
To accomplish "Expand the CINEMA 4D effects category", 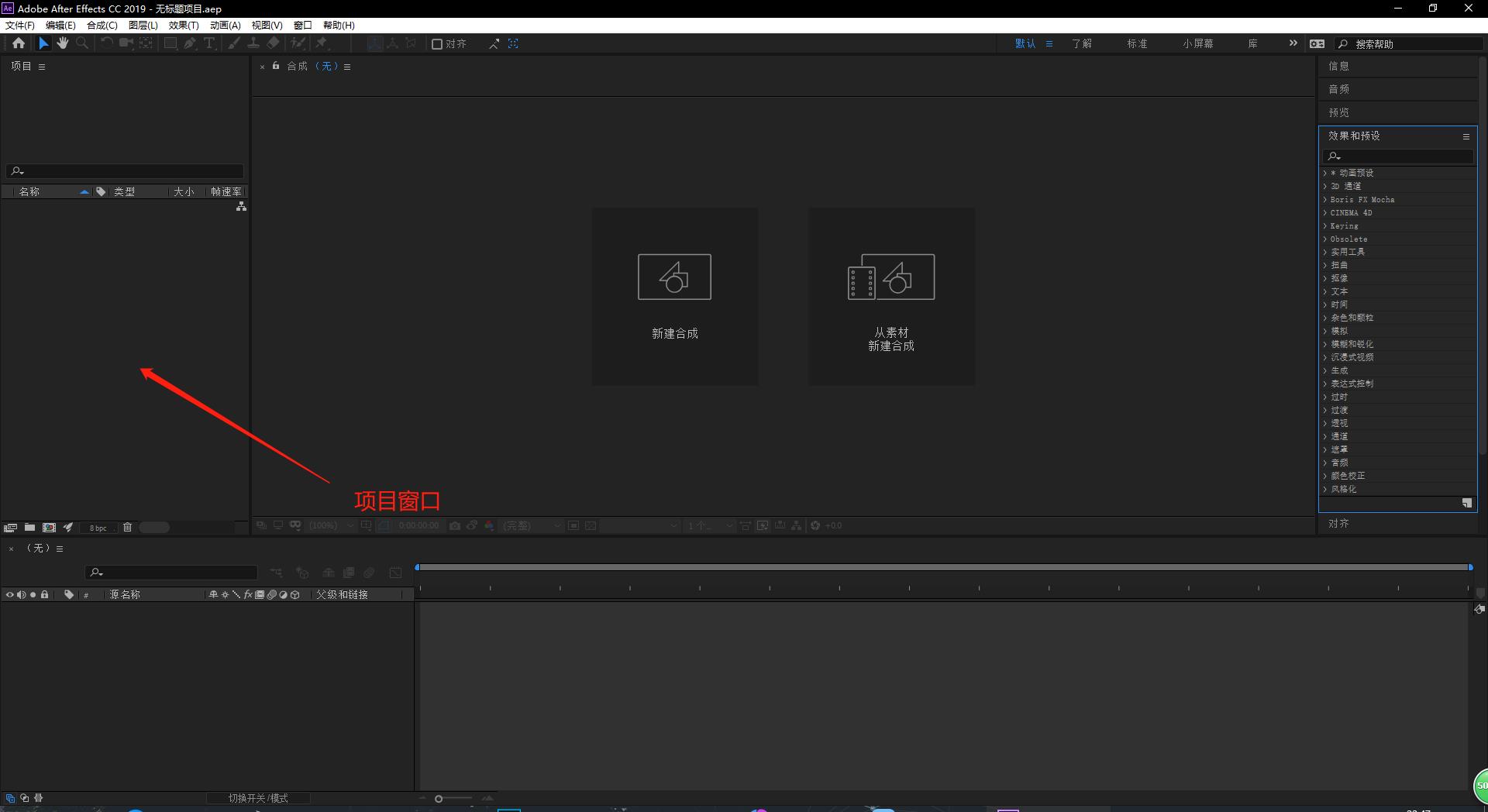I will pyautogui.click(x=1324, y=212).
